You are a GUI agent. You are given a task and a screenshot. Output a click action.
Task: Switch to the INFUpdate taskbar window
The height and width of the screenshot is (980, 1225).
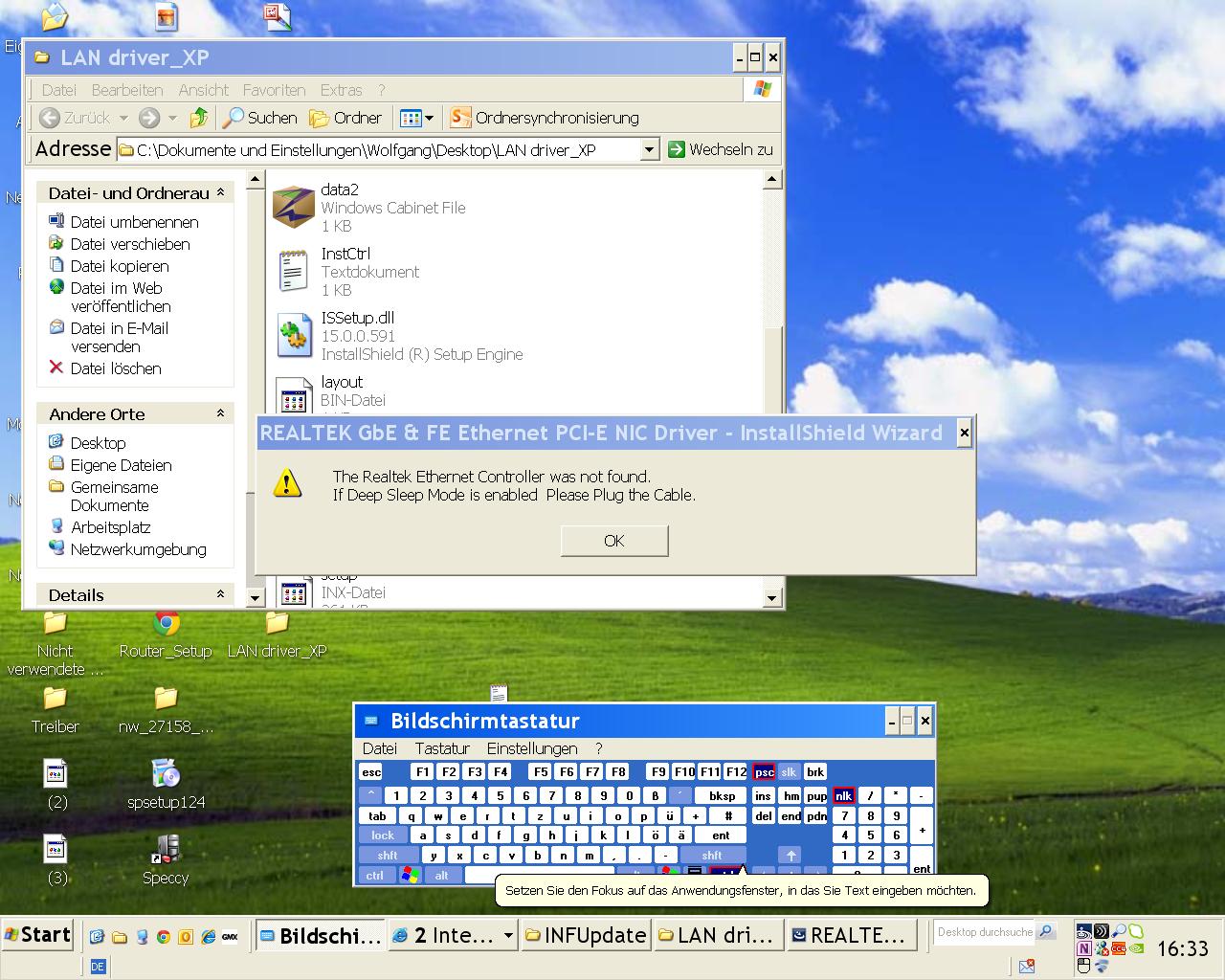coord(586,935)
